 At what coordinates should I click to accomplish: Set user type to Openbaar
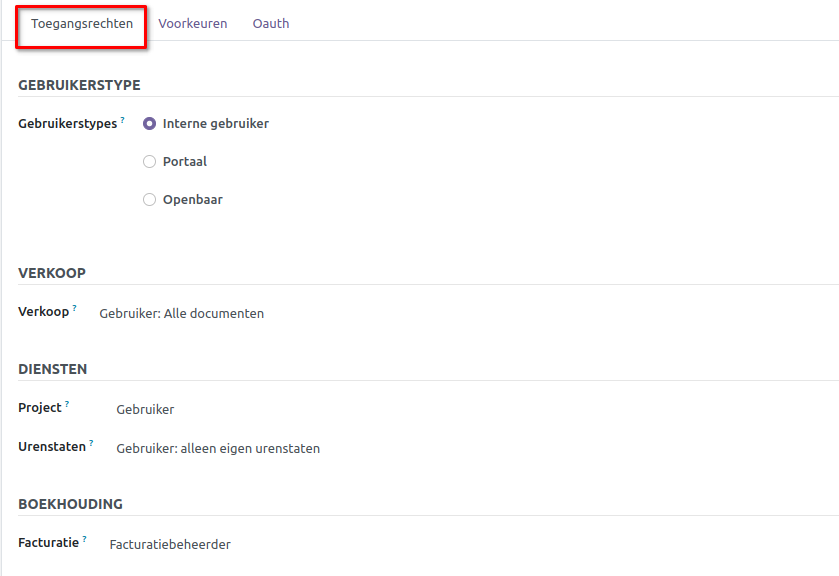tap(150, 200)
